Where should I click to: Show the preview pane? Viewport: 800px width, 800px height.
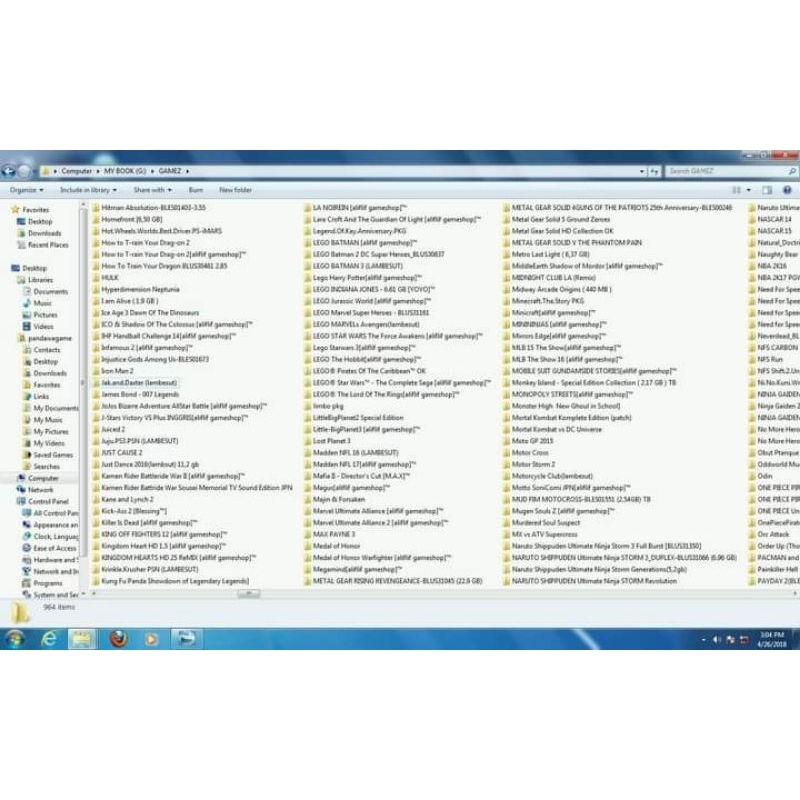pos(767,190)
